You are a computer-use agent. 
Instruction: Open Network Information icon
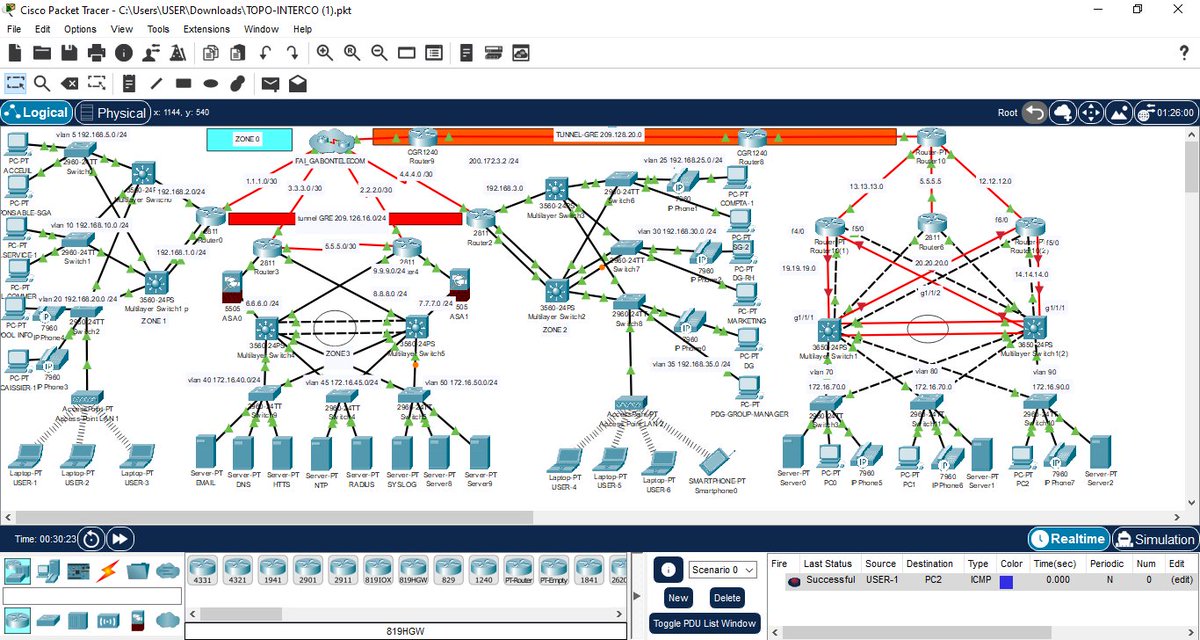coord(124,52)
